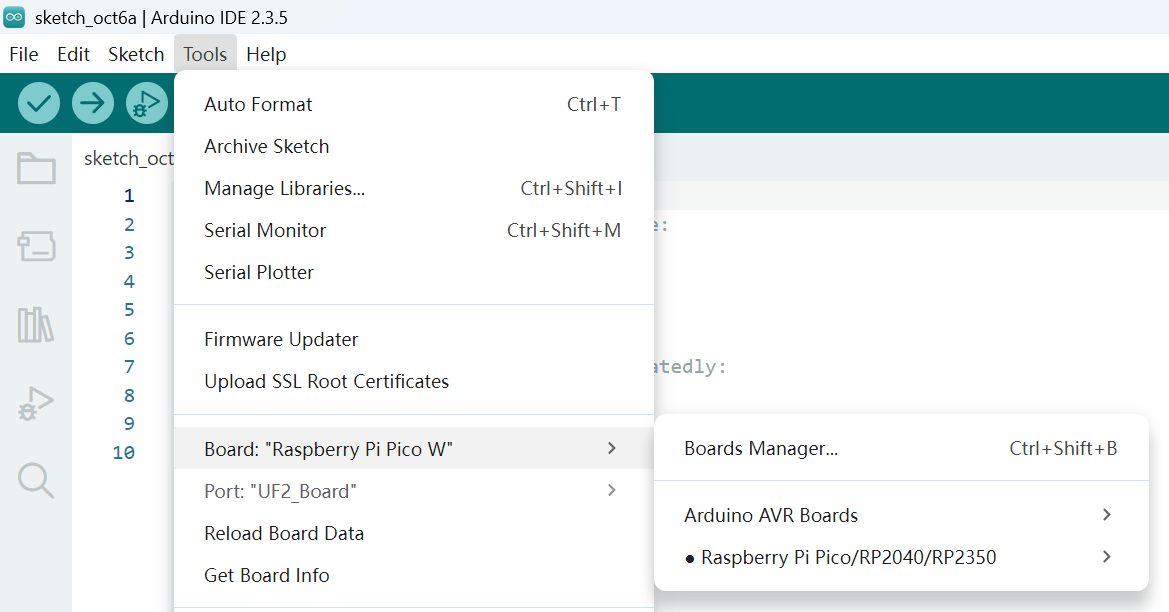Expand selected Raspberry Pi Pico/RP2040/RP2350 submenu

point(901,557)
